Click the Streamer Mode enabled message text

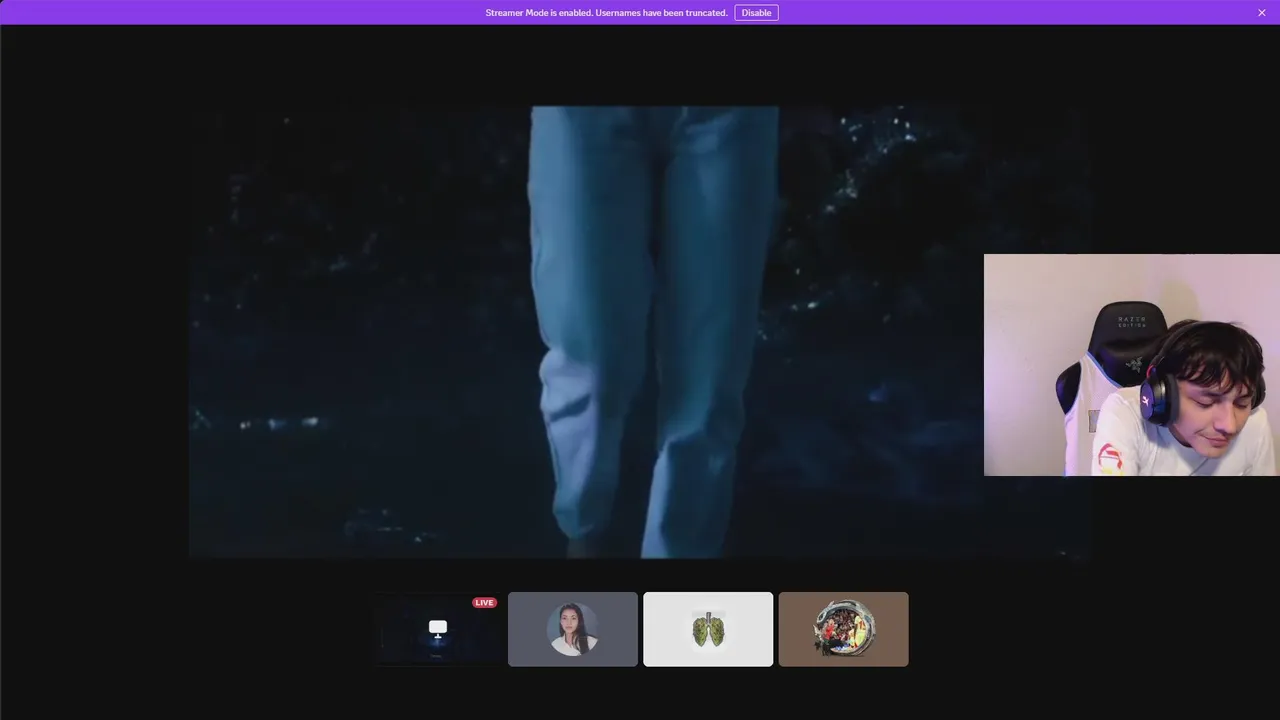pyautogui.click(x=606, y=13)
